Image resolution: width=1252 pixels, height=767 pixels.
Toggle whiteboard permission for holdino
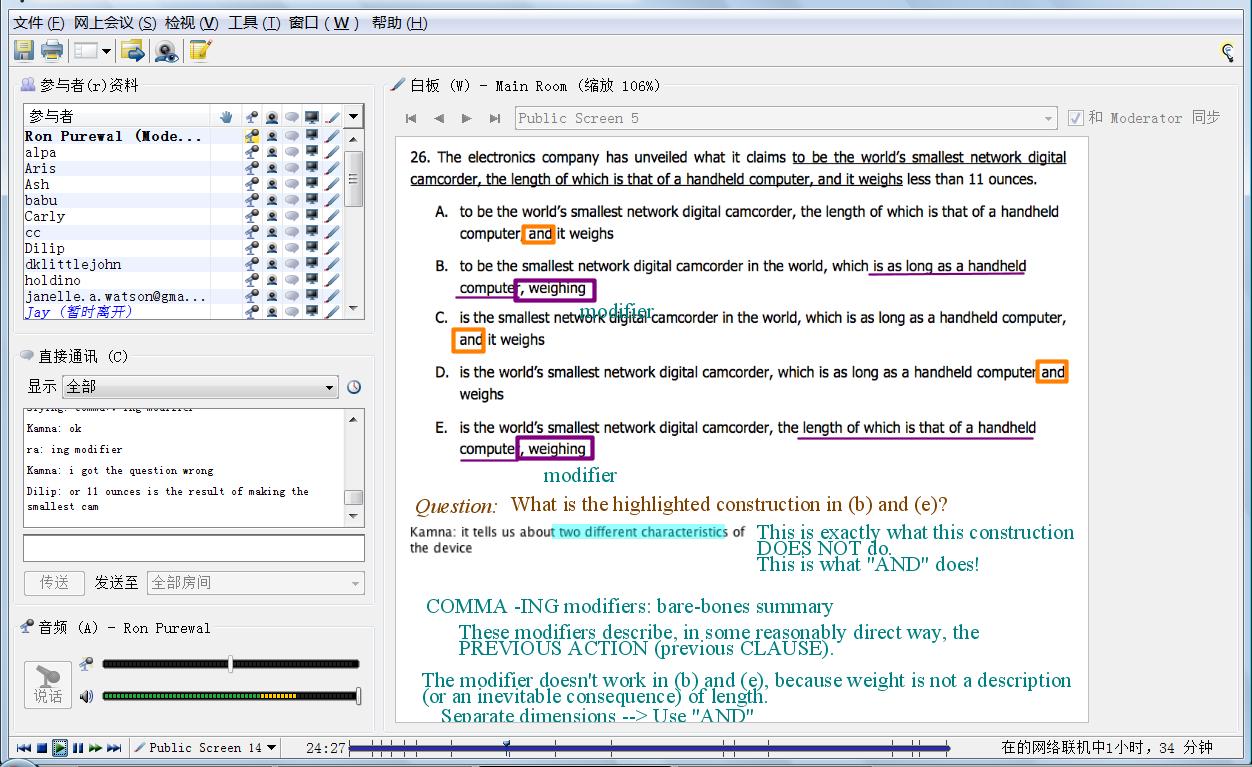pos(332,280)
